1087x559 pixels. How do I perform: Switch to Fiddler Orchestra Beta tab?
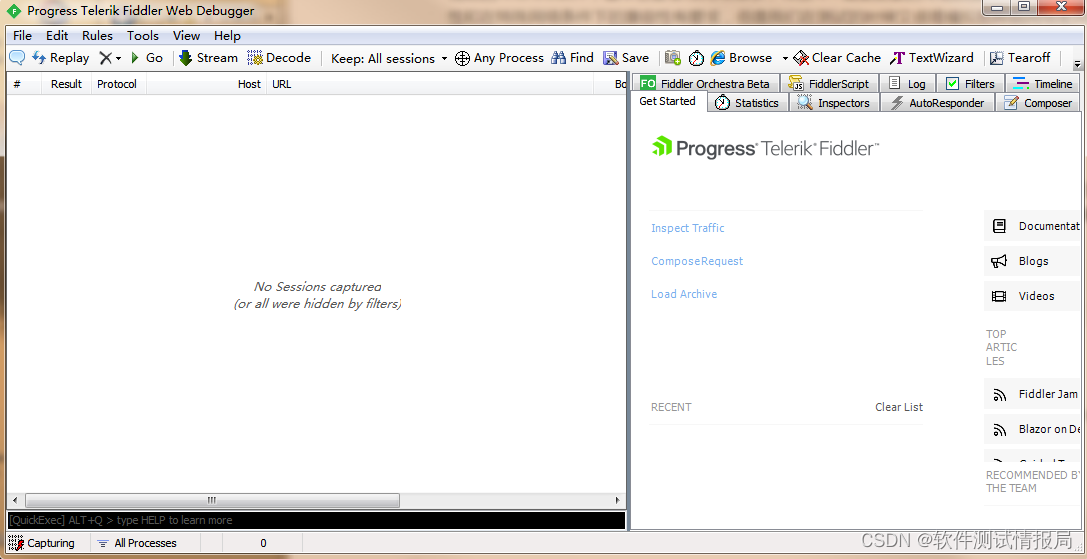(705, 83)
